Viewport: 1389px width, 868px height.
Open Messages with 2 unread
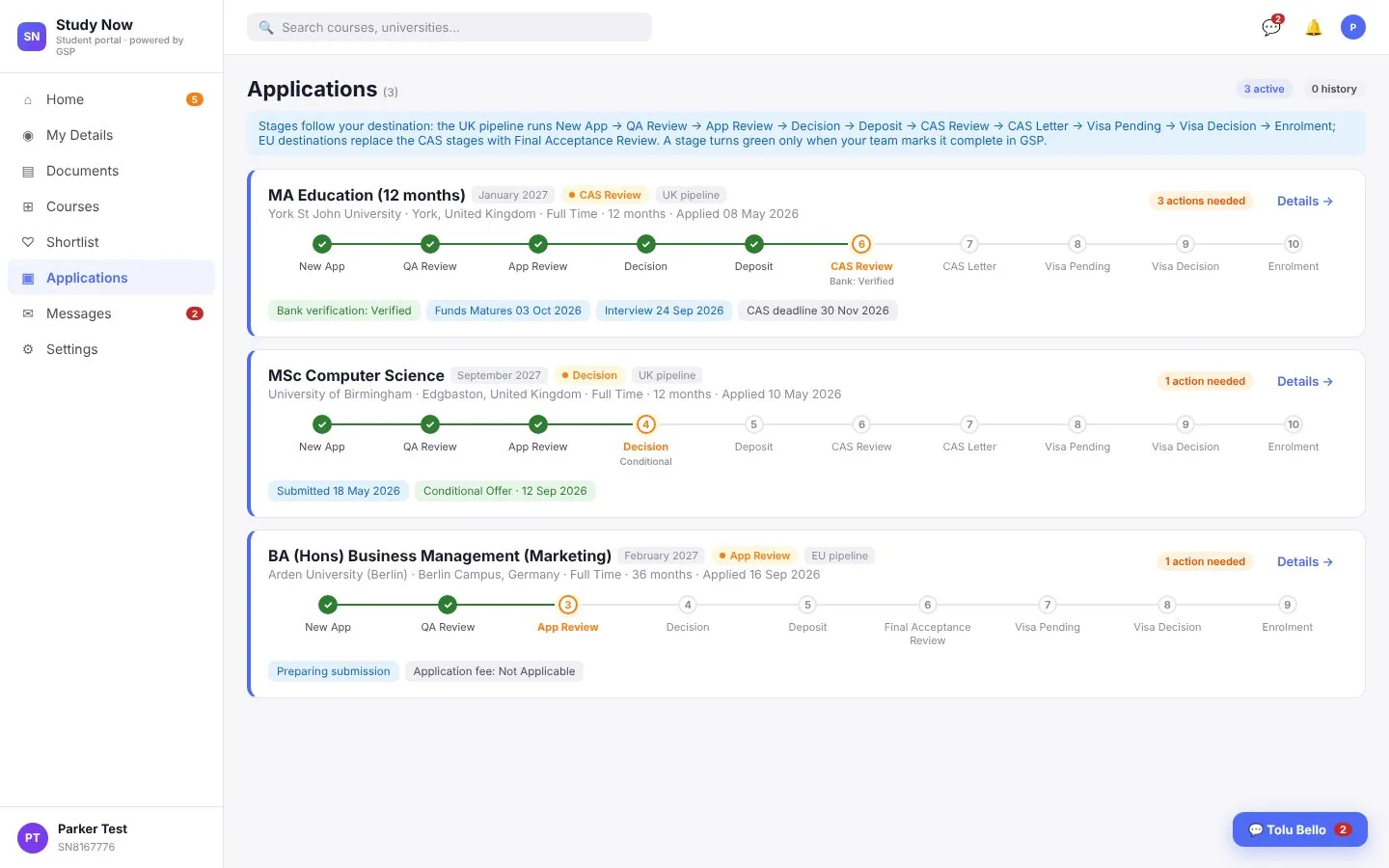click(x=111, y=313)
